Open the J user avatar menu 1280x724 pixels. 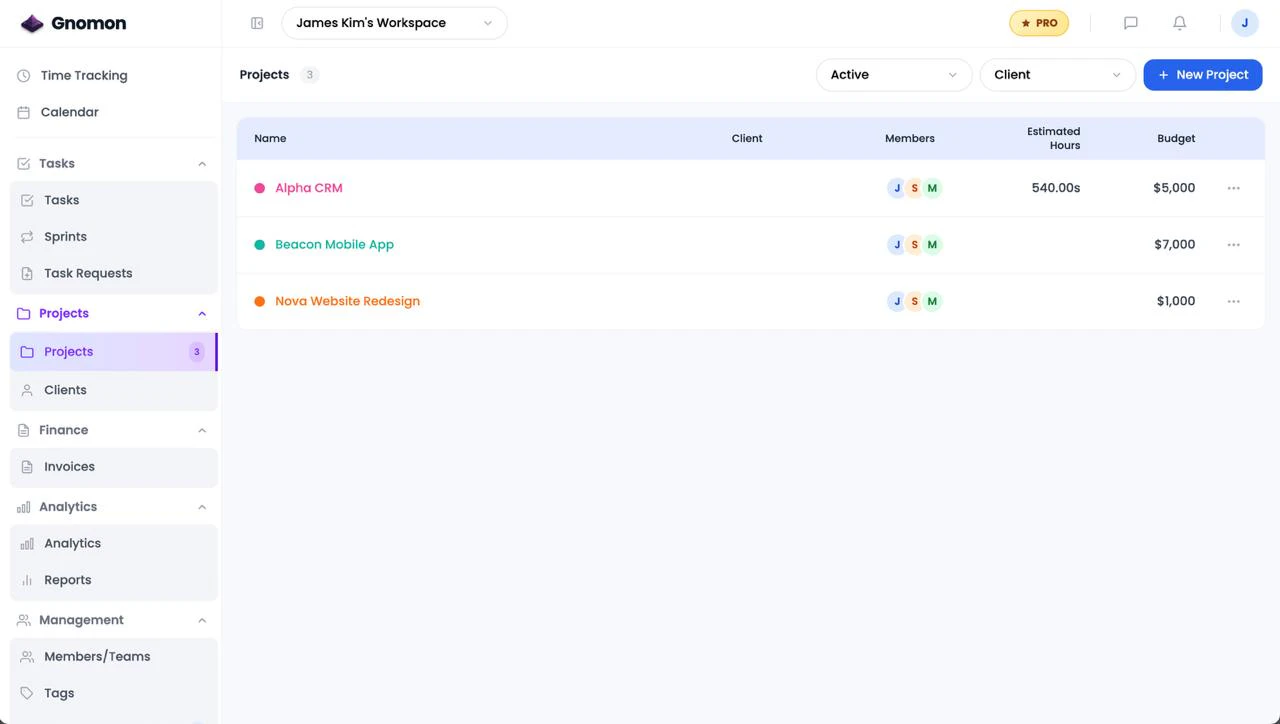coord(1245,23)
